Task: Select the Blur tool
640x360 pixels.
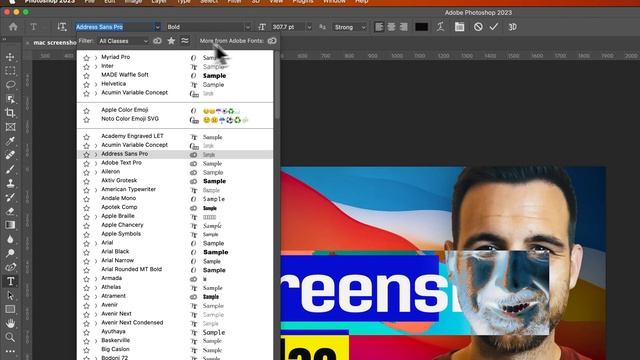Action: (11, 239)
